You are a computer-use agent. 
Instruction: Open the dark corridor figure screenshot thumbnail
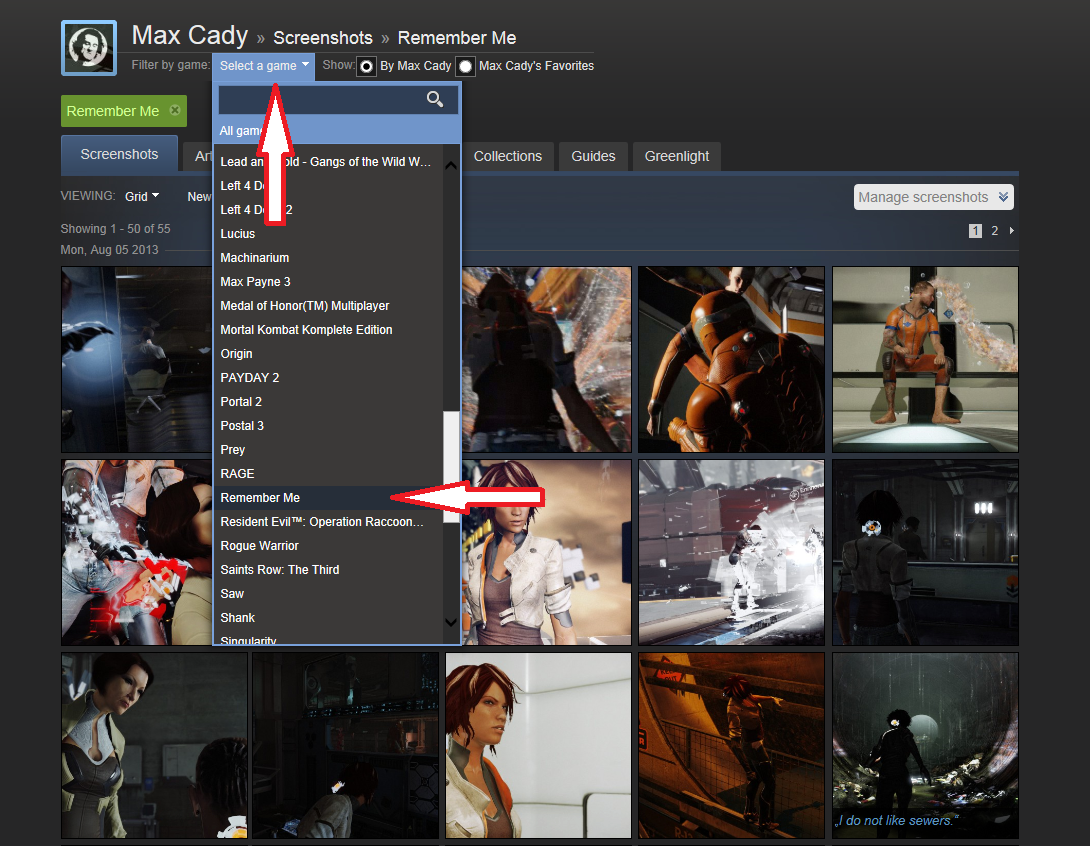point(925,552)
